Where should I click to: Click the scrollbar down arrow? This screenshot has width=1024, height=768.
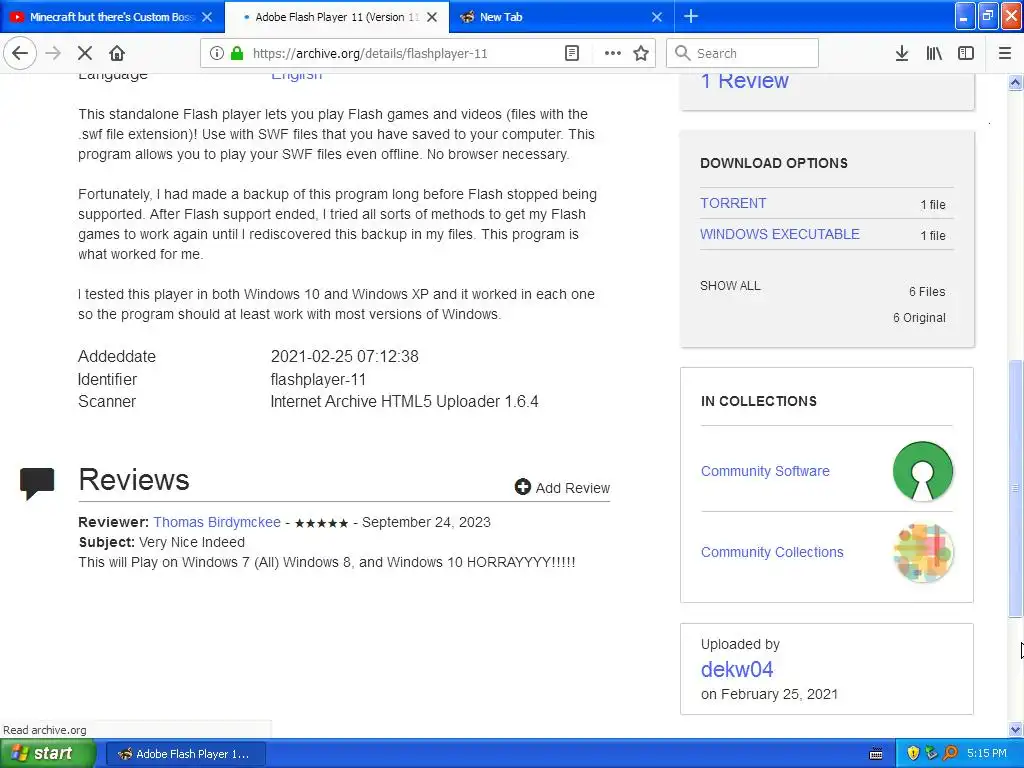point(1015,729)
